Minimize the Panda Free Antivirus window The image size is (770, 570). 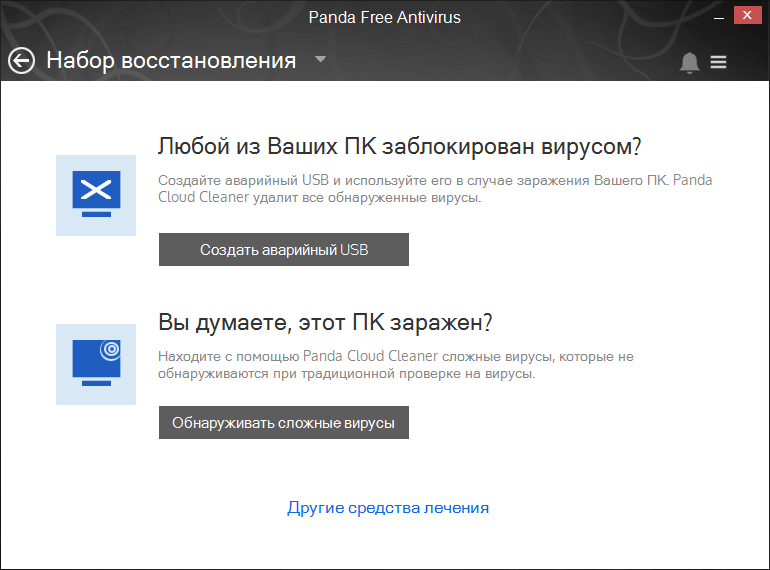coord(719,17)
